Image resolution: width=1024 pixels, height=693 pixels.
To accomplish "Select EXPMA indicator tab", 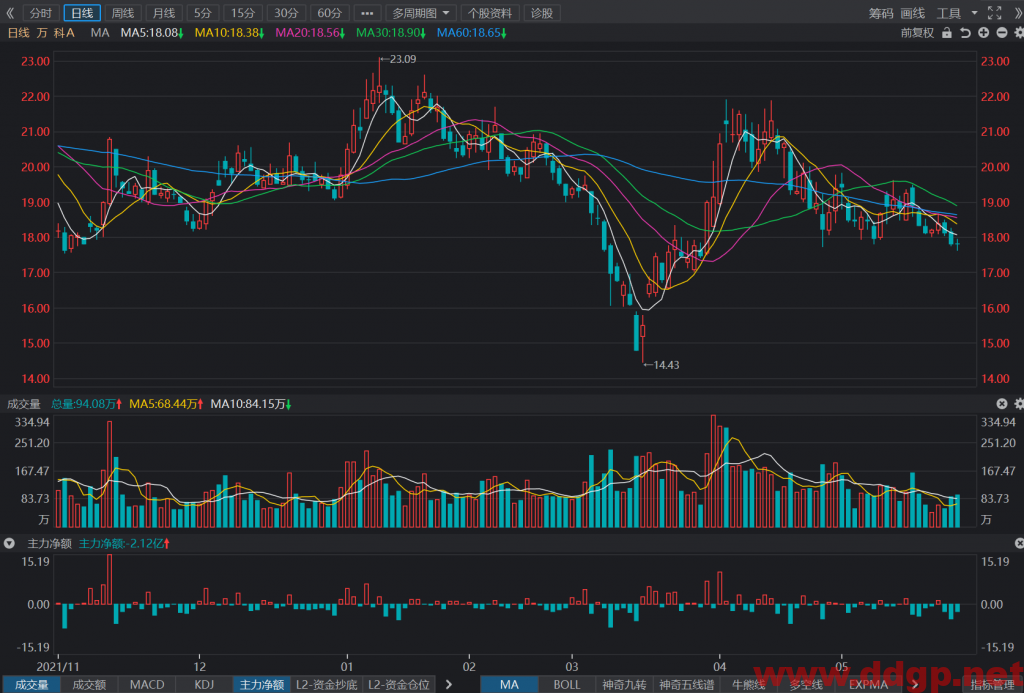I will [868, 685].
